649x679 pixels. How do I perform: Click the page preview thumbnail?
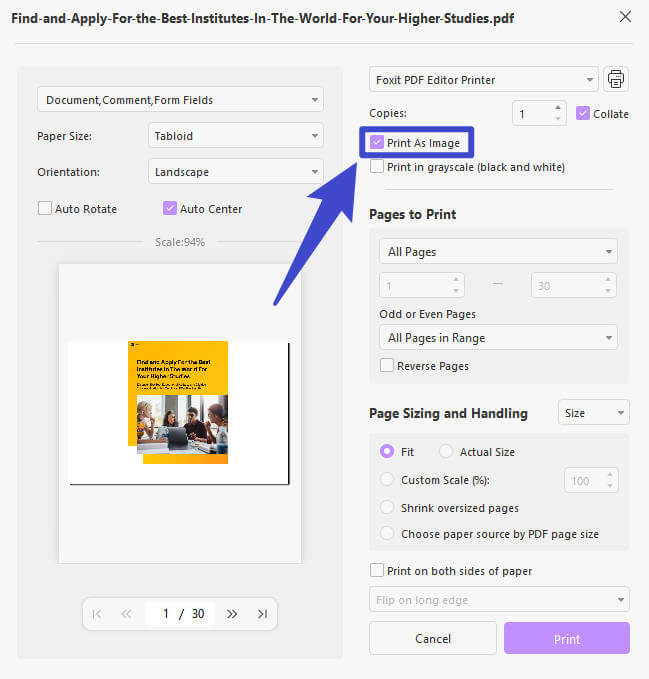(179, 413)
